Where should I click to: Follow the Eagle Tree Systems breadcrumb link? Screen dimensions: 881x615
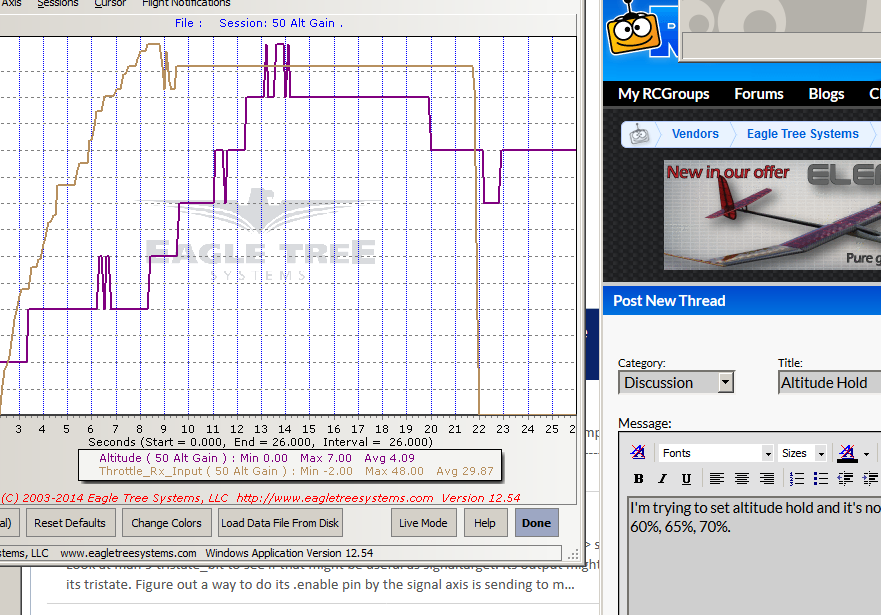802,134
